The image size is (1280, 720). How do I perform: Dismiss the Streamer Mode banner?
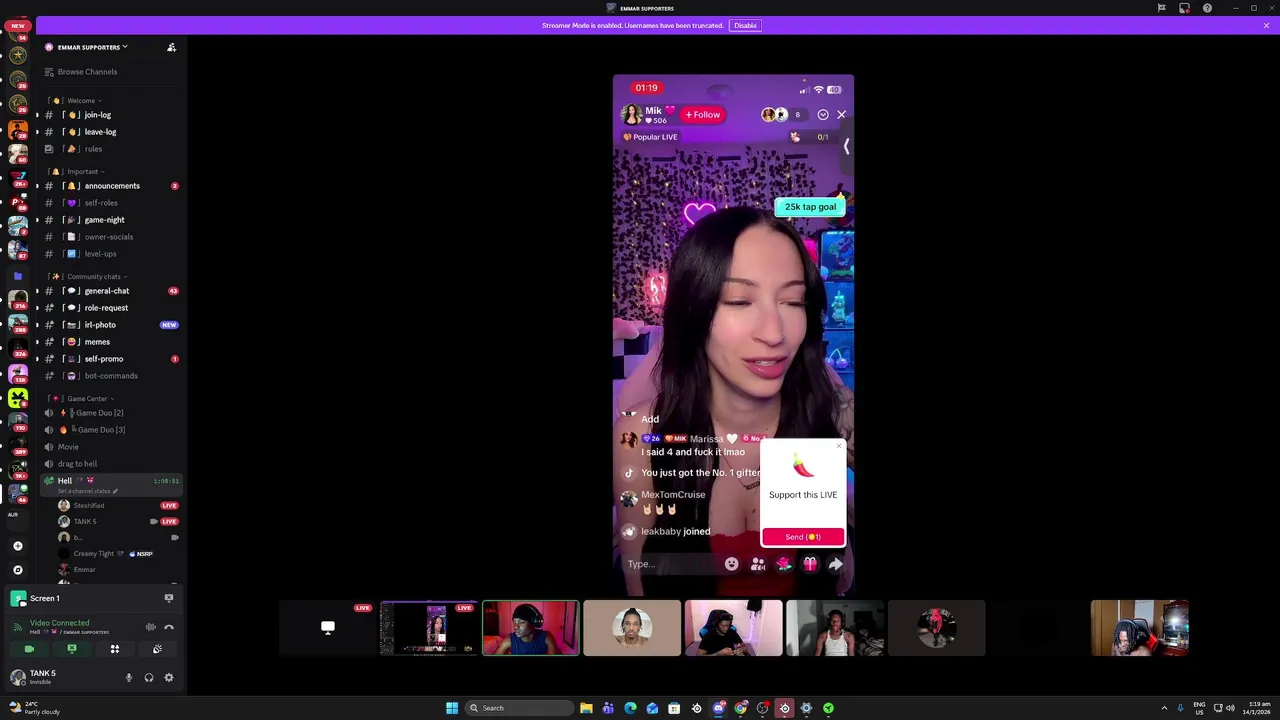pyautogui.click(x=1266, y=25)
